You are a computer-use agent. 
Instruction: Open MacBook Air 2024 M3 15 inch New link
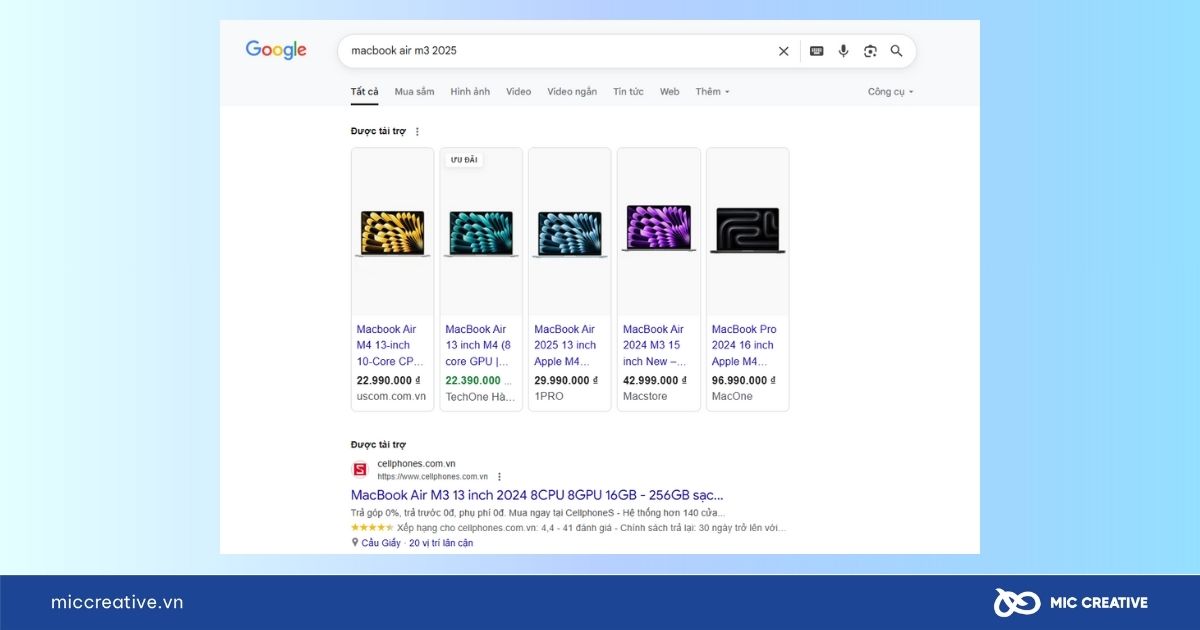point(655,345)
